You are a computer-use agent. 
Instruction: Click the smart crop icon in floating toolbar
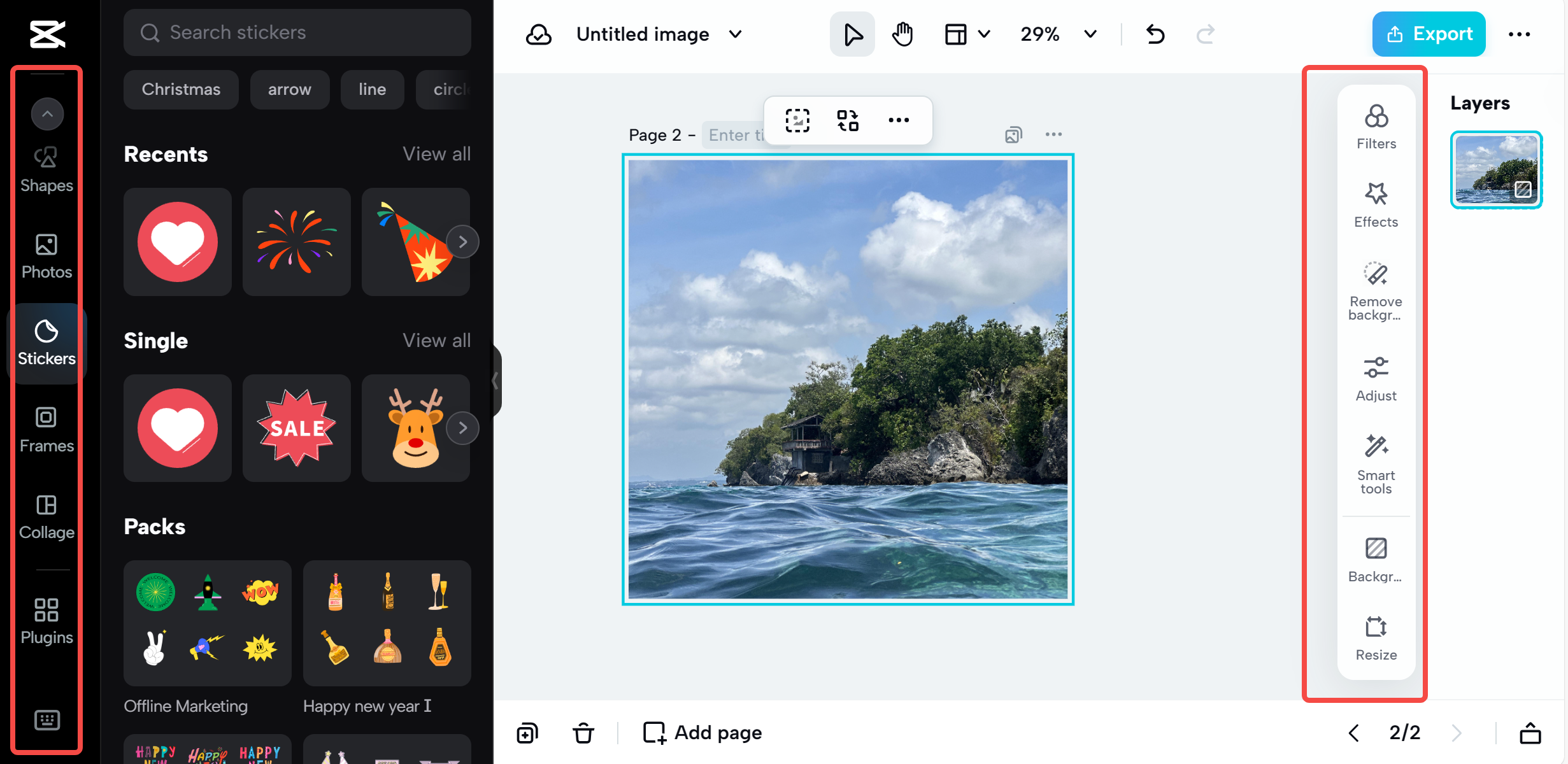click(x=797, y=120)
